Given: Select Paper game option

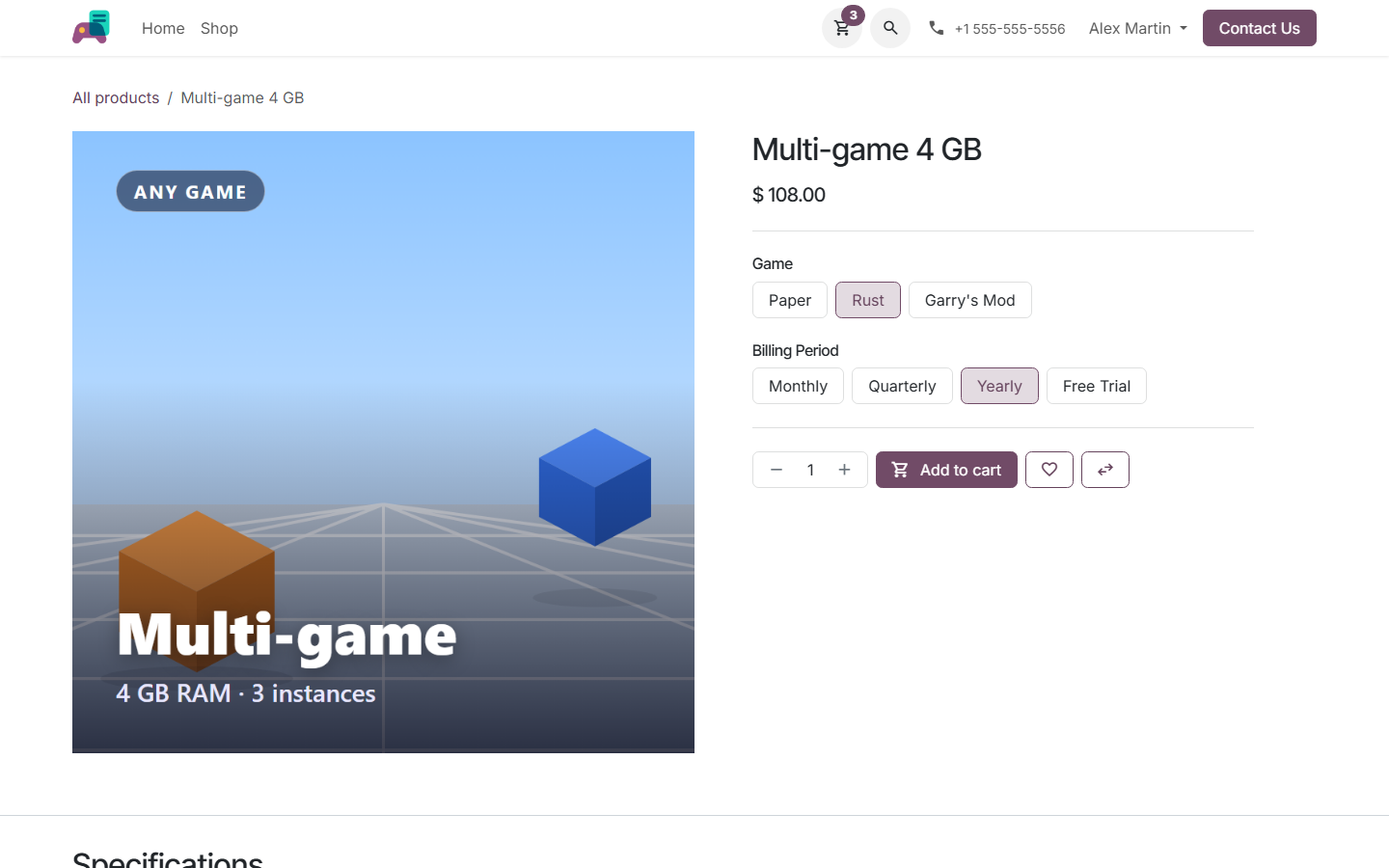Looking at the screenshot, I should click(790, 300).
